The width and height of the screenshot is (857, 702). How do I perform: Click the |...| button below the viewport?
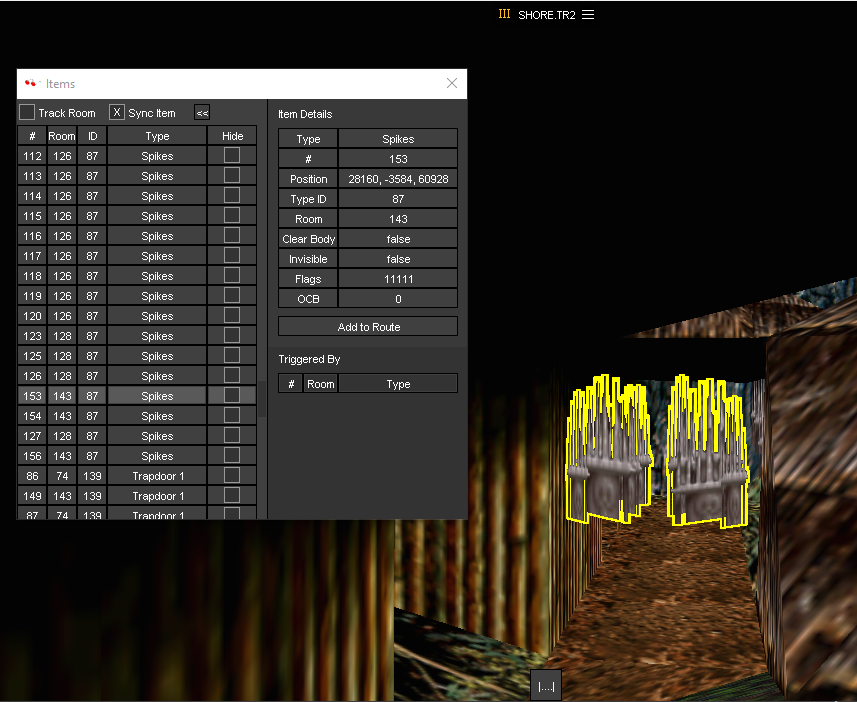pyautogui.click(x=545, y=685)
